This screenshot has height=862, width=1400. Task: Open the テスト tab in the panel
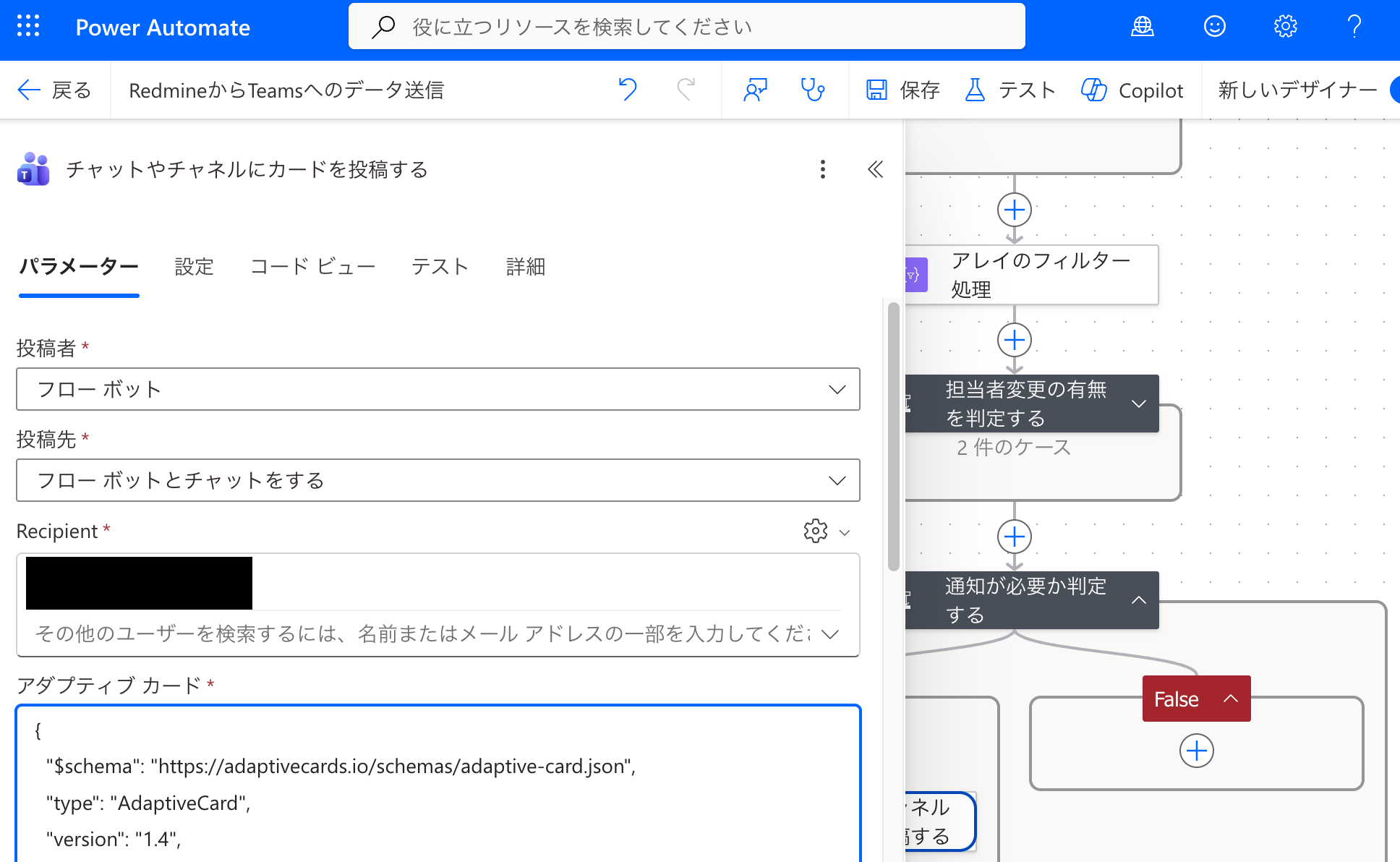440,267
